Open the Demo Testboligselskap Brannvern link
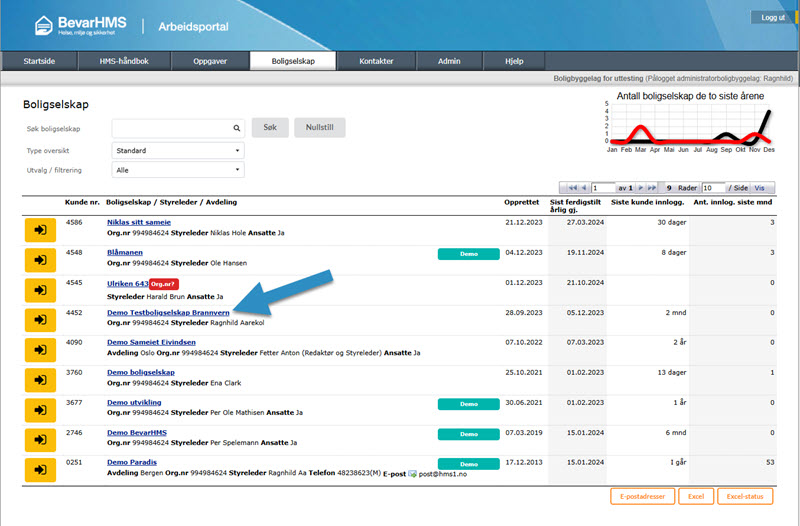Screen dimensions: 800x526 [168, 312]
